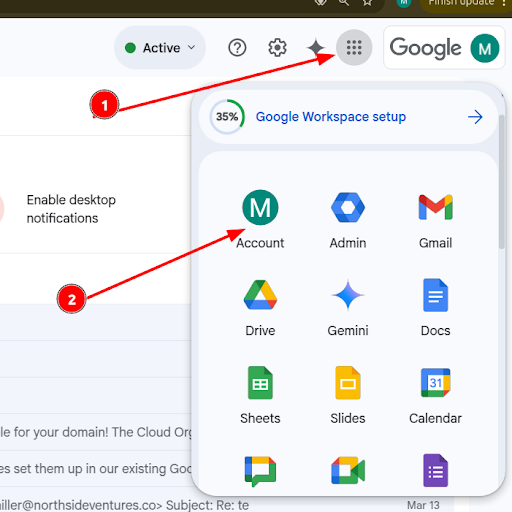Open Google Forms app icon
The image size is (512, 512).
point(435,471)
